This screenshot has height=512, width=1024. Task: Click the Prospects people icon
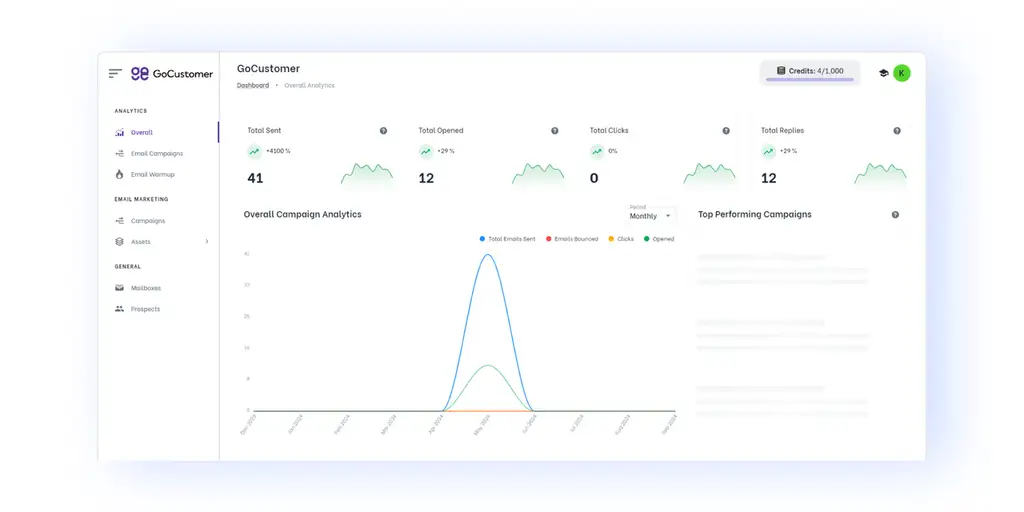[x=120, y=309]
